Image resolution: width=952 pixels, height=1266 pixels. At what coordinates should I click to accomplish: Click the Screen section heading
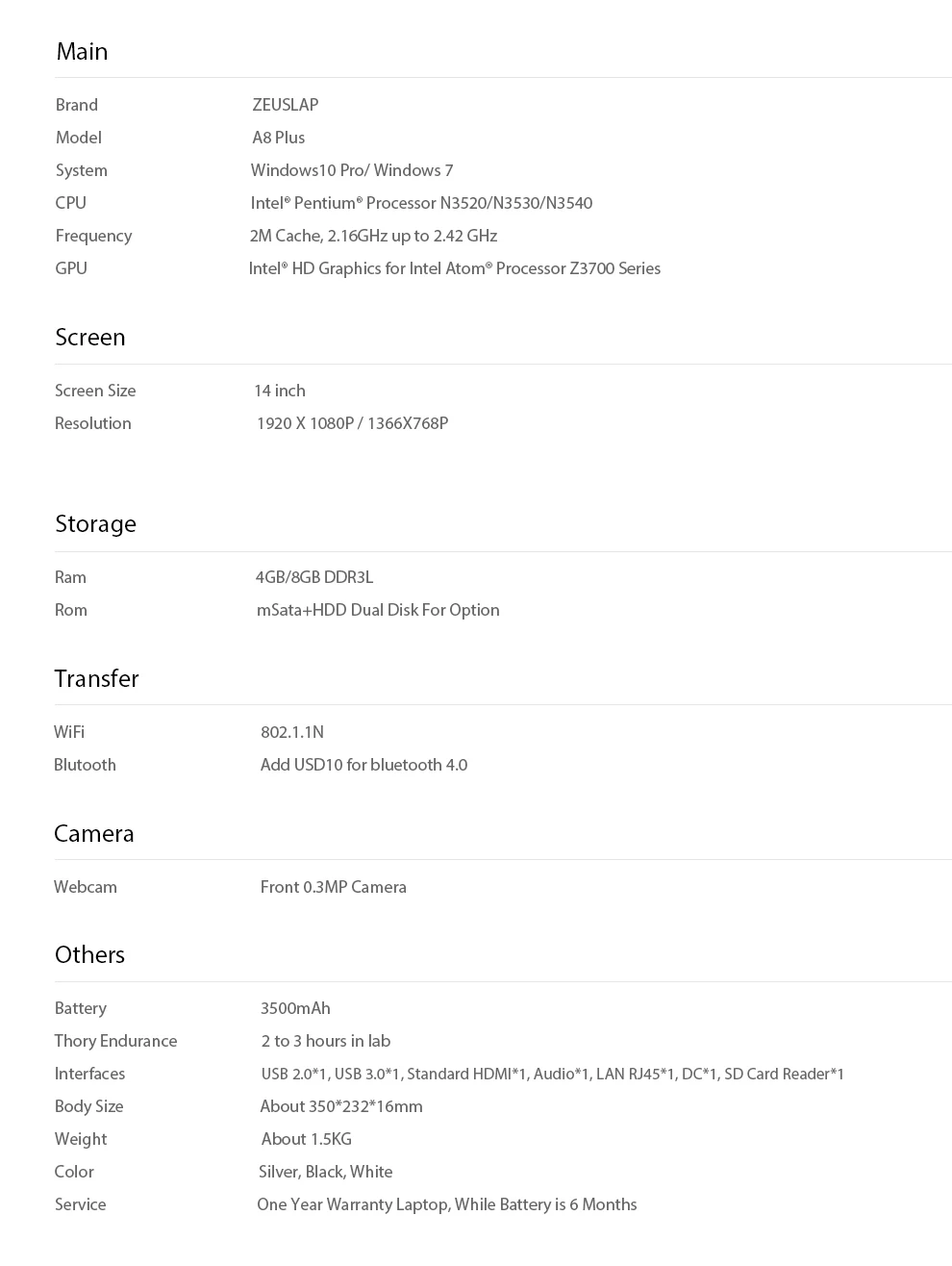click(90, 337)
